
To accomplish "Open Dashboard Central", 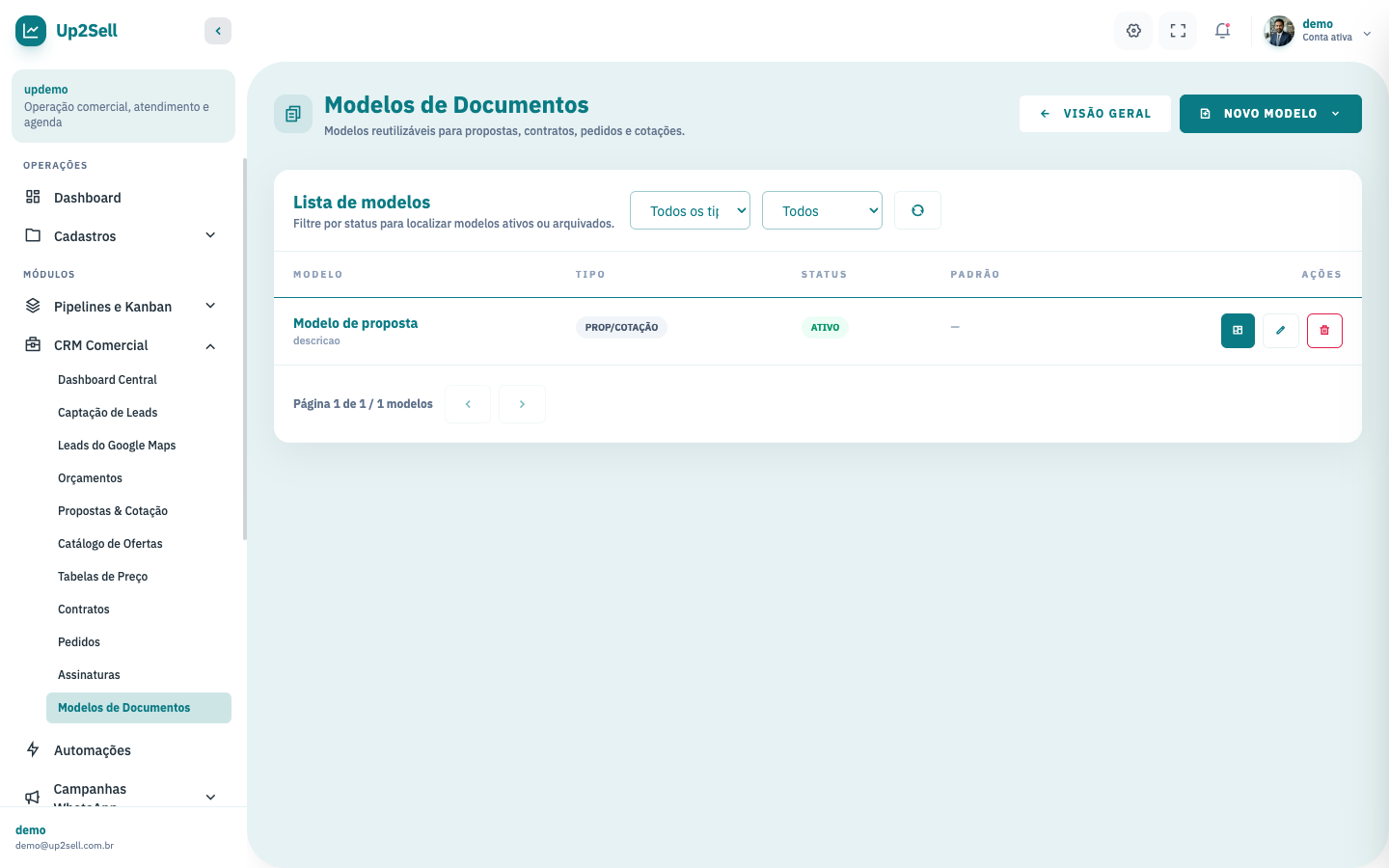I will [x=139, y=380].
